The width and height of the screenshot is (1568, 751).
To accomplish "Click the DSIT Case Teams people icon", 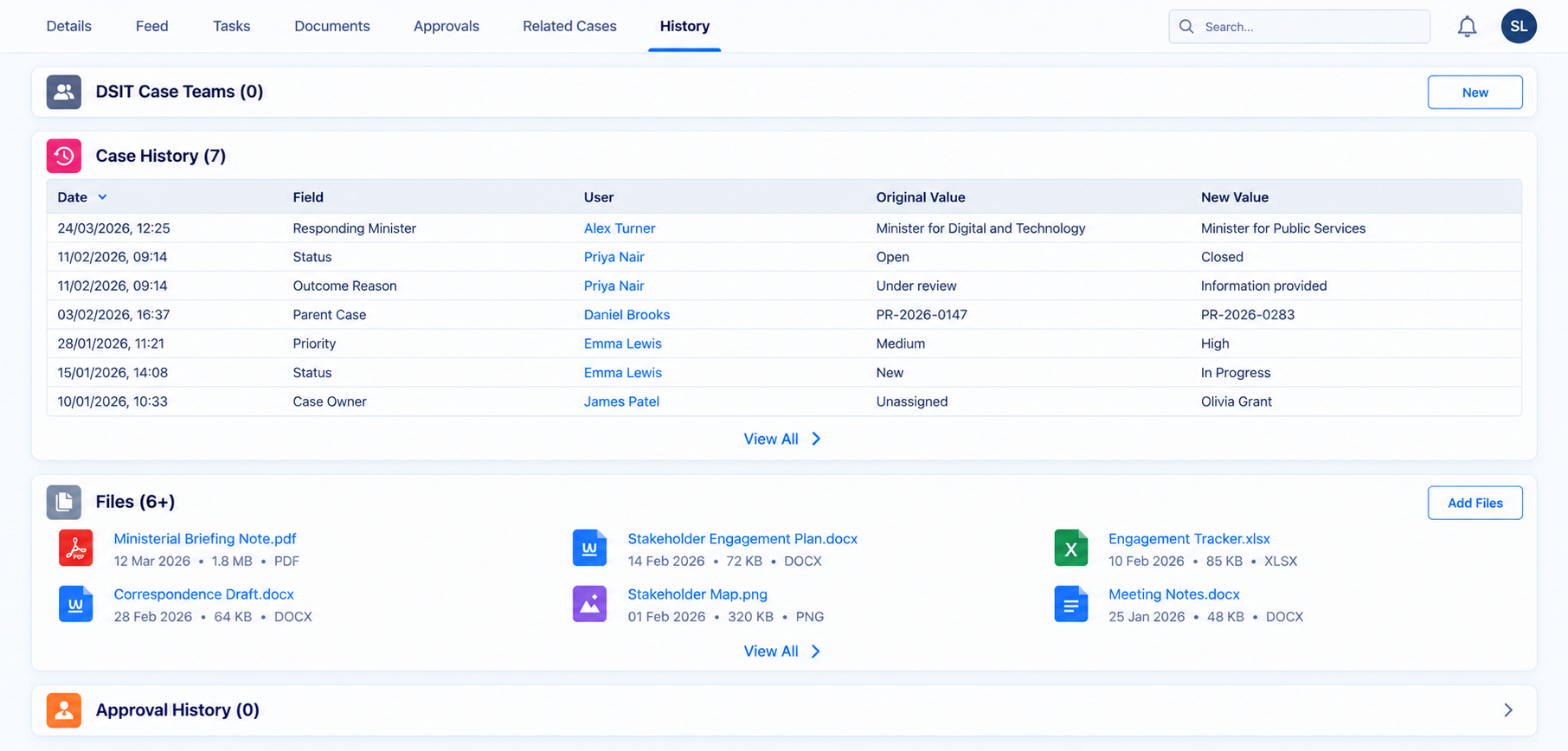I will [64, 92].
